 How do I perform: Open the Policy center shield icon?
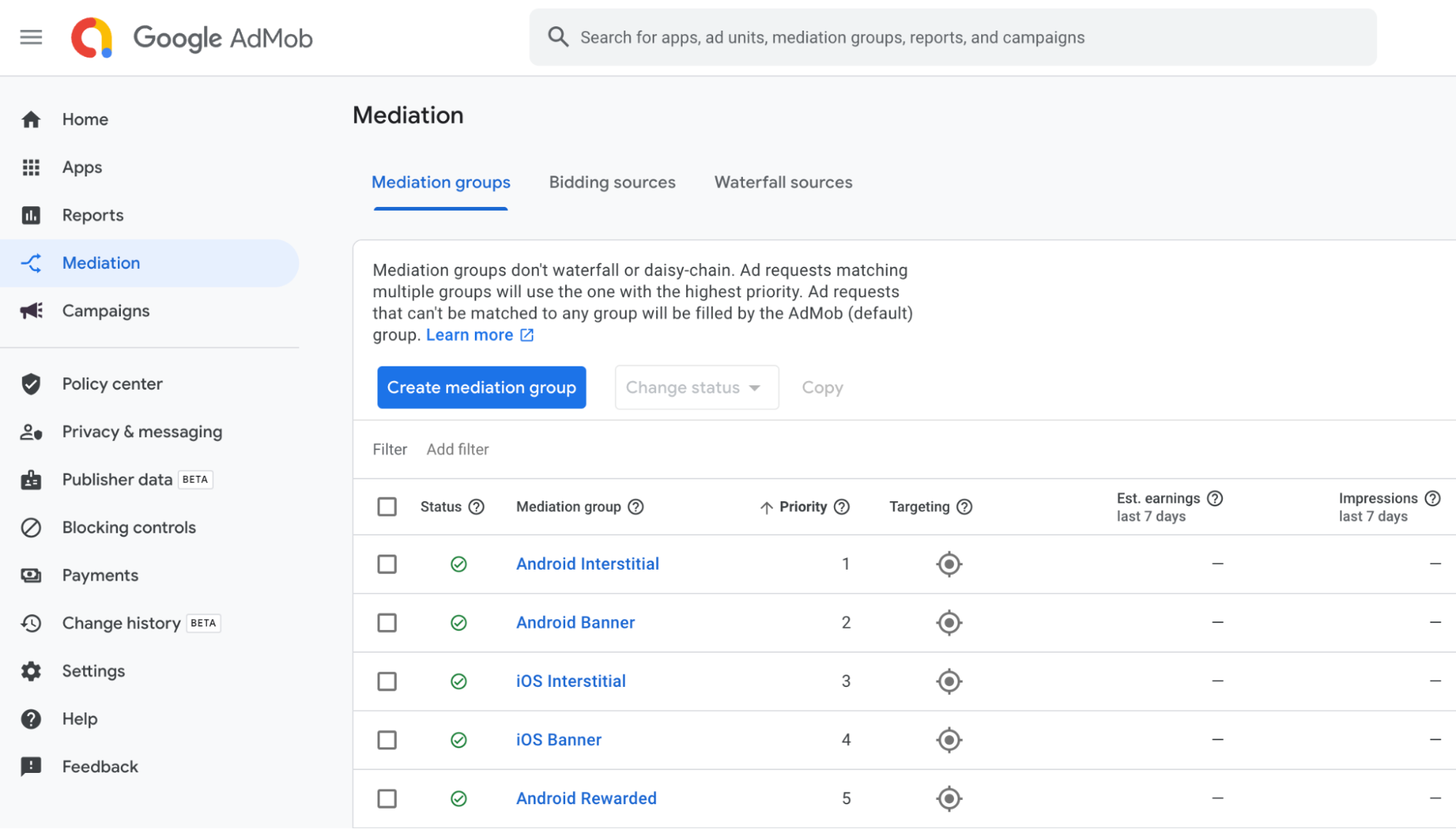click(31, 383)
